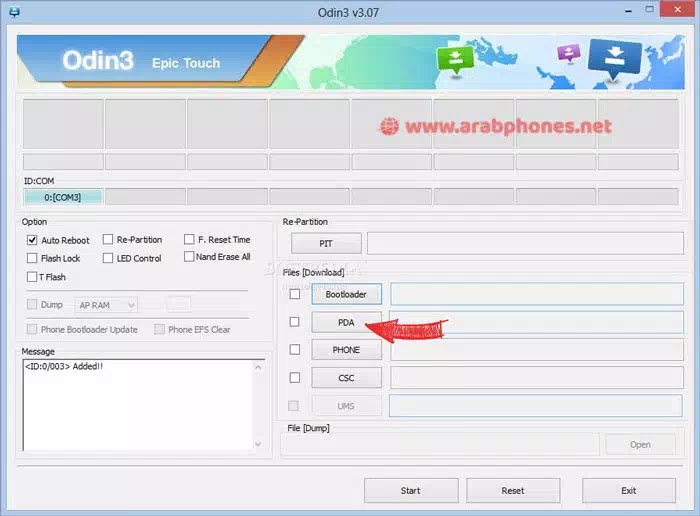The width and height of the screenshot is (700, 516).
Task: Tick the UMS file checkbox
Action: click(293, 406)
